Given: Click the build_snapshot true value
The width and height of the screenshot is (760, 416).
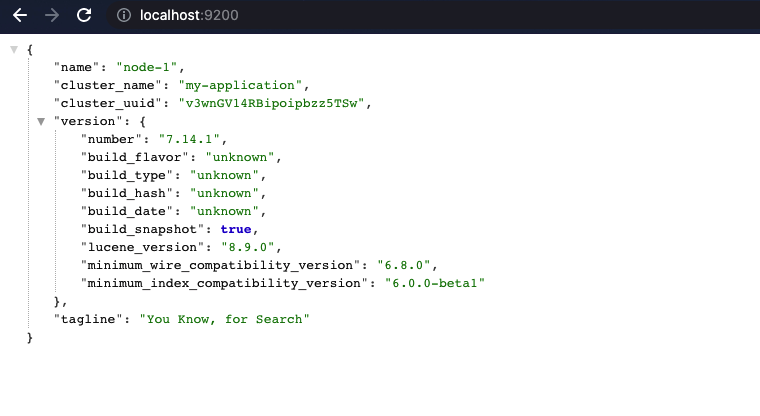Looking at the screenshot, I should (236, 229).
